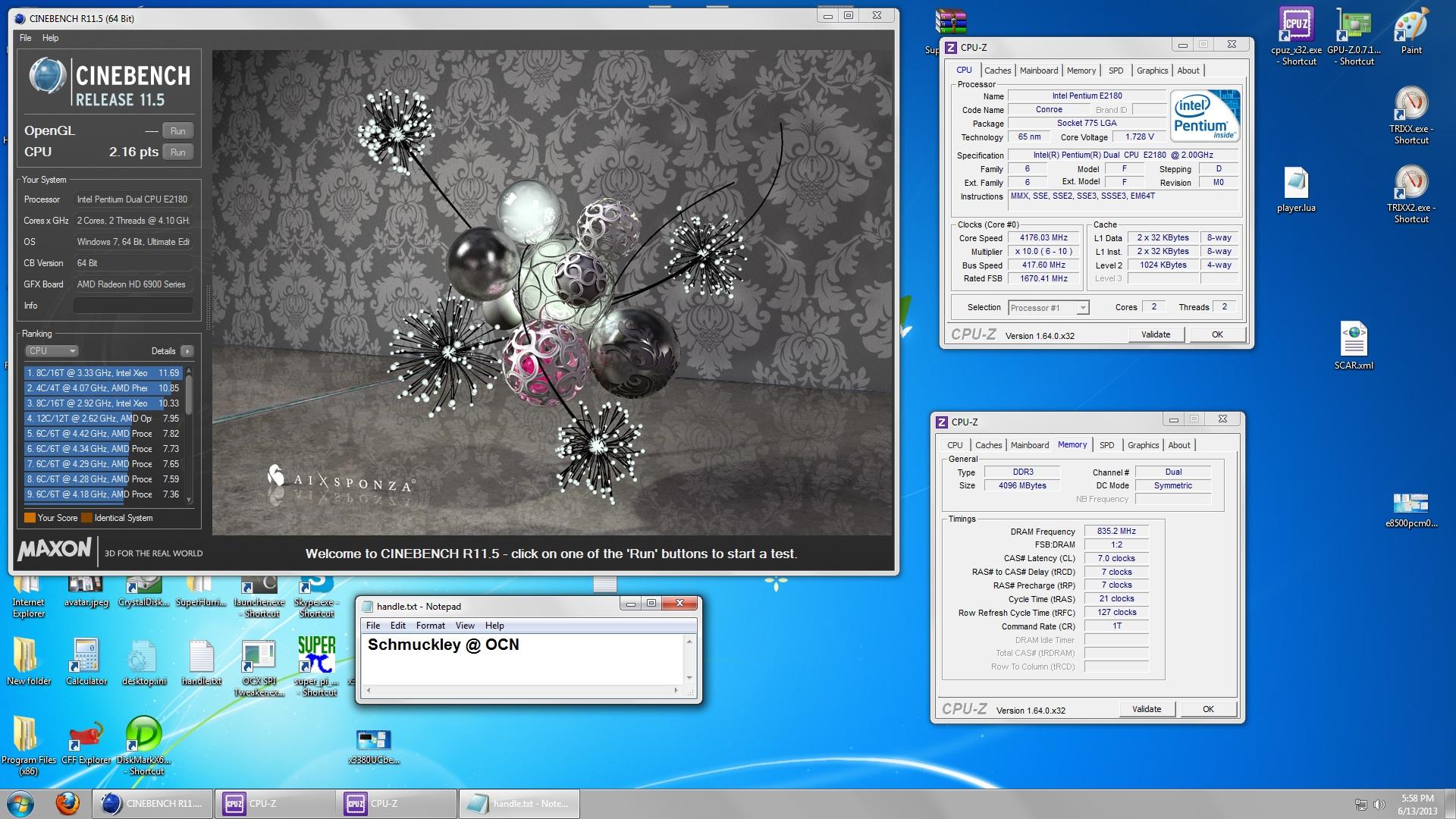Open TRIXX.exe shortcut icon

[1411, 116]
